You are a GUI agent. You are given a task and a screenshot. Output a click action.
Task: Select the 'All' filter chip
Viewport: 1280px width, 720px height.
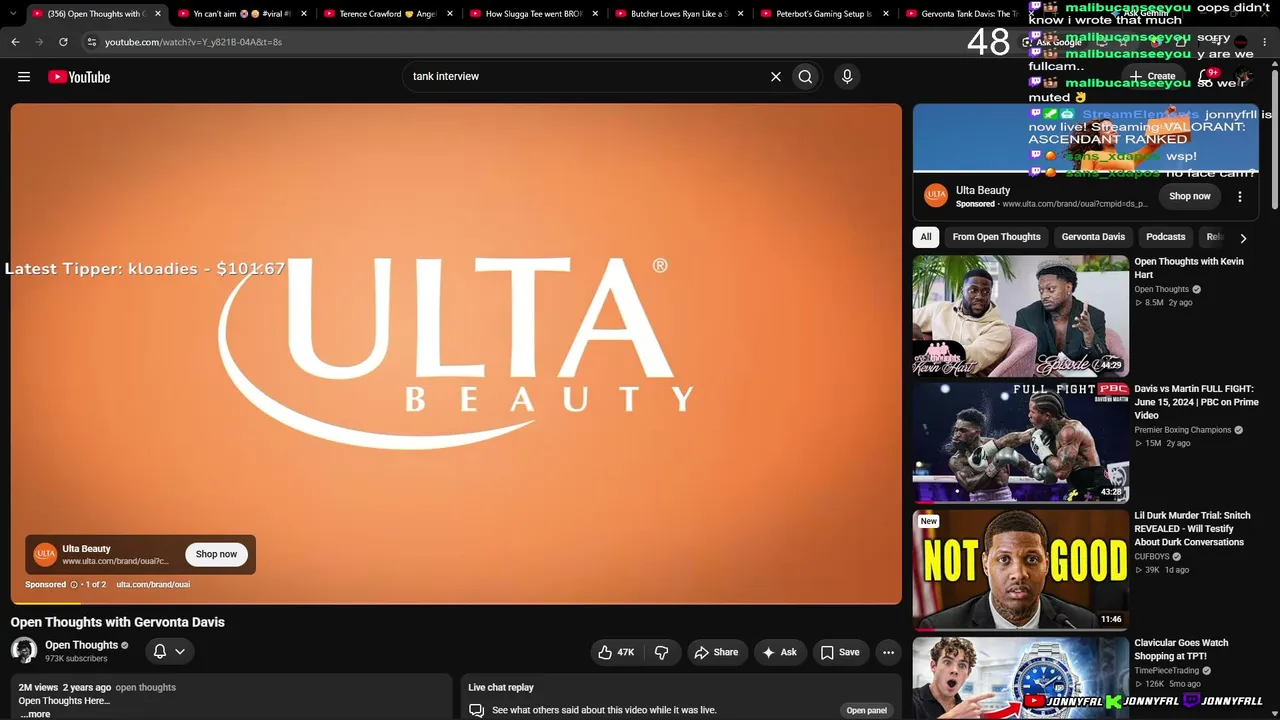pos(926,237)
